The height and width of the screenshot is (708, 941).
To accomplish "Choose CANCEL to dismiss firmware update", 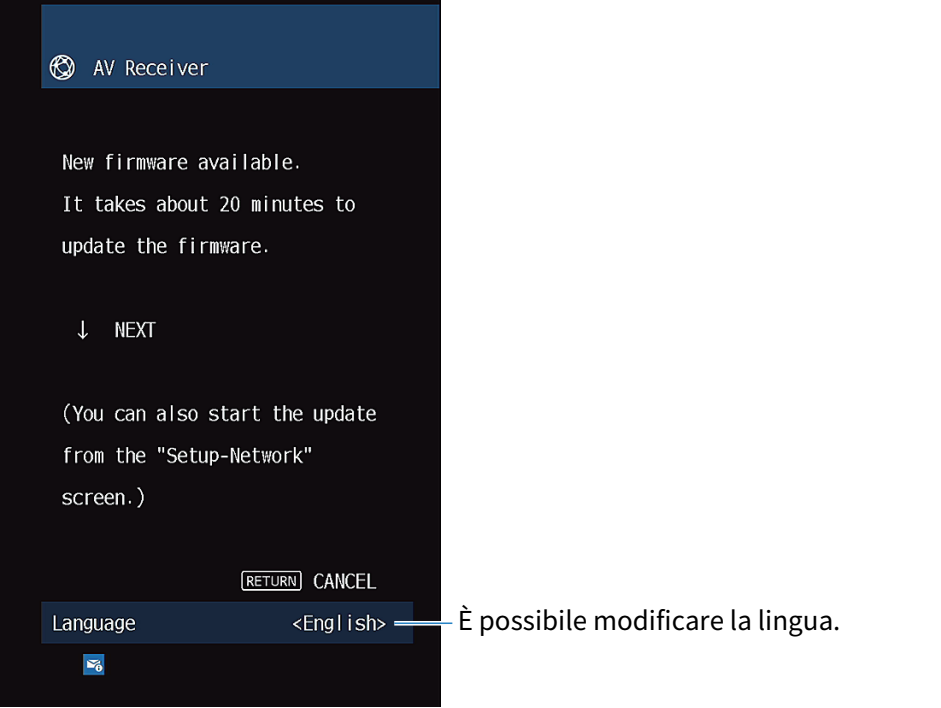I will [344, 581].
